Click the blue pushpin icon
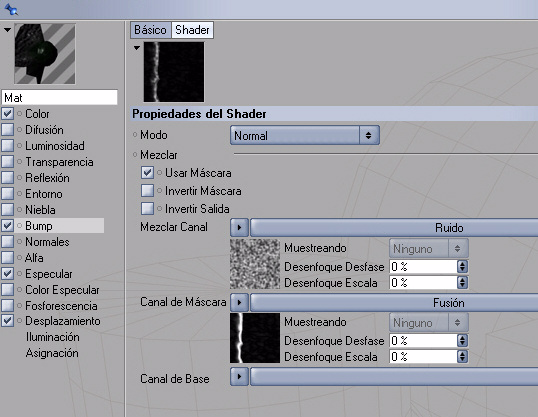The image size is (538, 417). pyautogui.click(x=11, y=9)
